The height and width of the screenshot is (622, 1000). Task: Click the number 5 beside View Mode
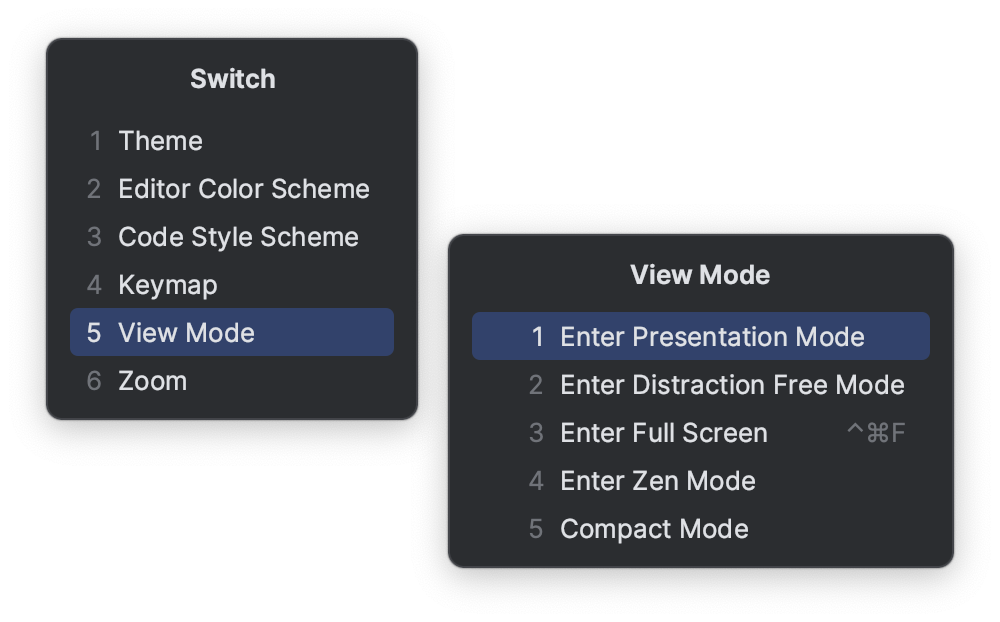(x=96, y=332)
